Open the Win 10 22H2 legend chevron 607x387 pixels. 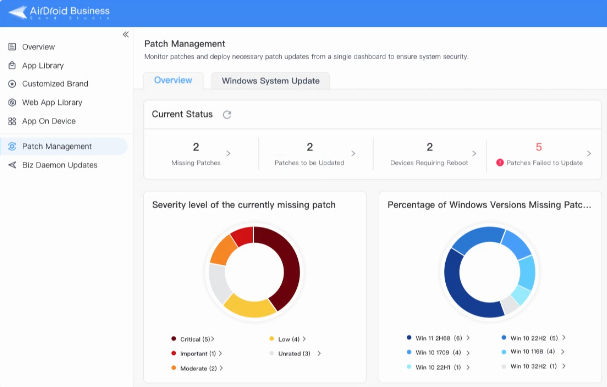pyautogui.click(x=564, y=338)
